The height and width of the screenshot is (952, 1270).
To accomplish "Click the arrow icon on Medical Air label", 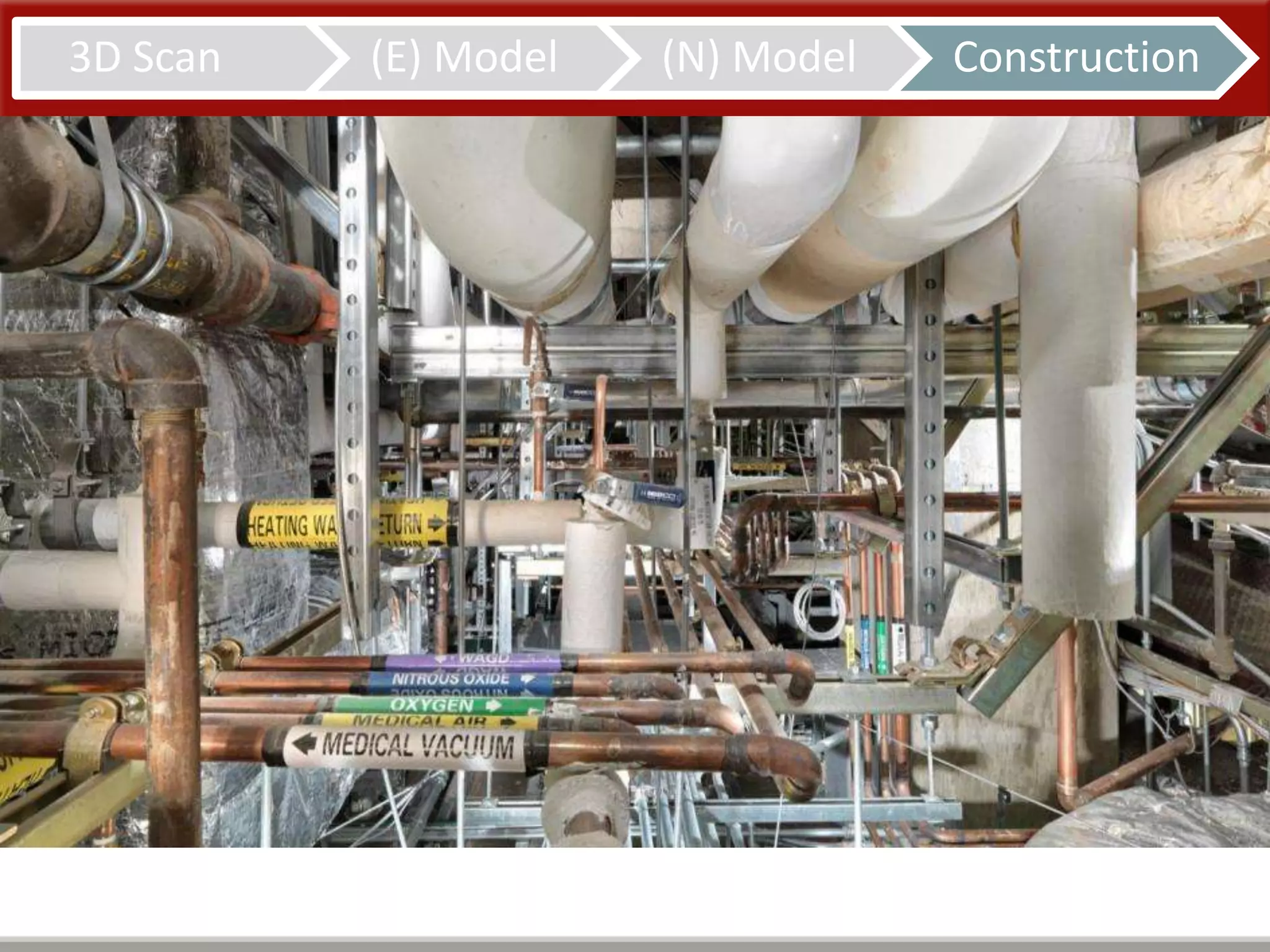I will tap(507, 722).
